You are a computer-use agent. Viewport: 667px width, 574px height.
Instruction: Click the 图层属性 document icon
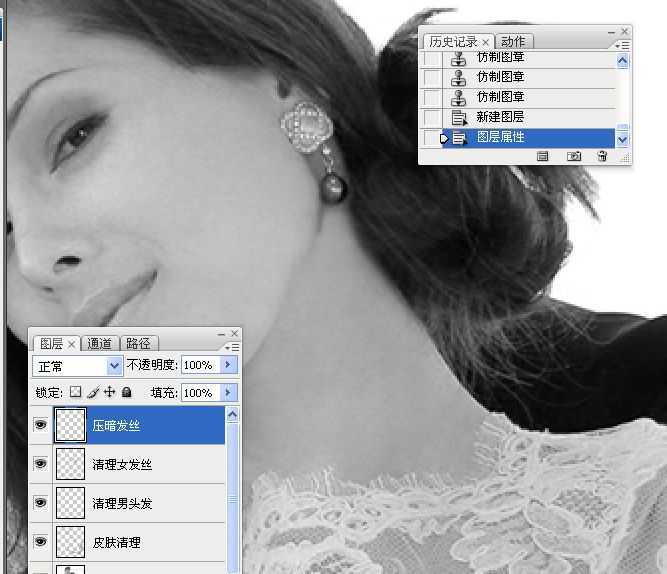[459, 138]
